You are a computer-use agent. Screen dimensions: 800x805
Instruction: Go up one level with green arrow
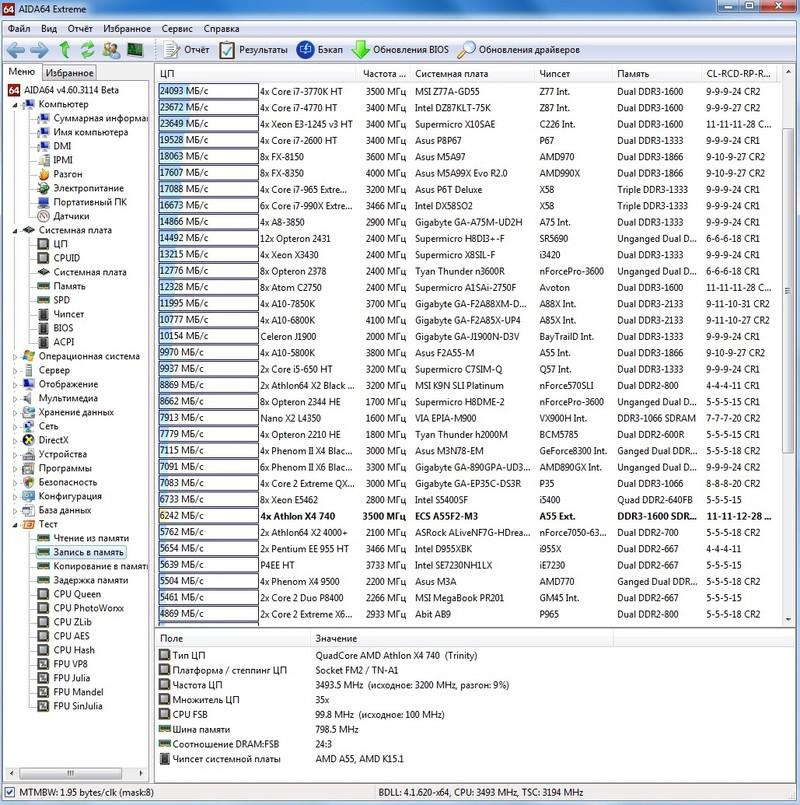click(x=64, y=50)
